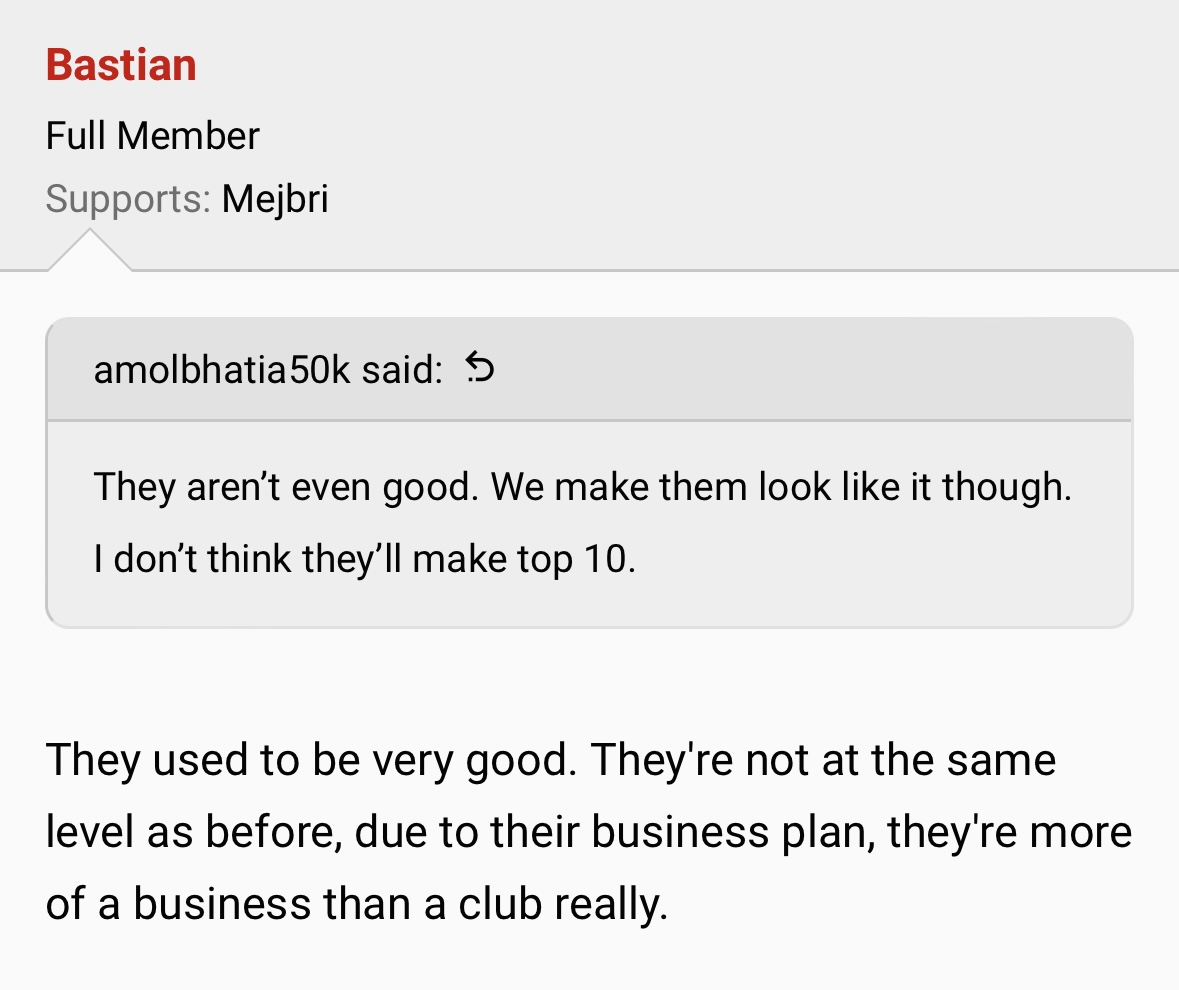Click the word "said:" in quote header
Image resolution: width=1179 pixels, height=990 pixels.
[x=402, y=369]
